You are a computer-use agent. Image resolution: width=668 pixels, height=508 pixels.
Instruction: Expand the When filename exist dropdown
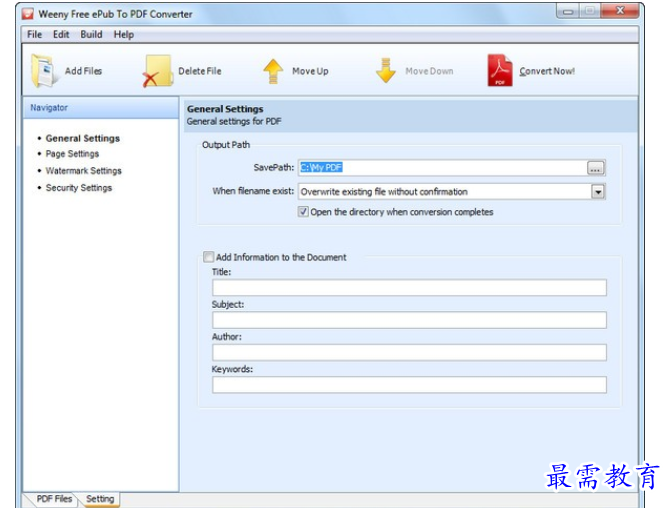tap(598, 192)
